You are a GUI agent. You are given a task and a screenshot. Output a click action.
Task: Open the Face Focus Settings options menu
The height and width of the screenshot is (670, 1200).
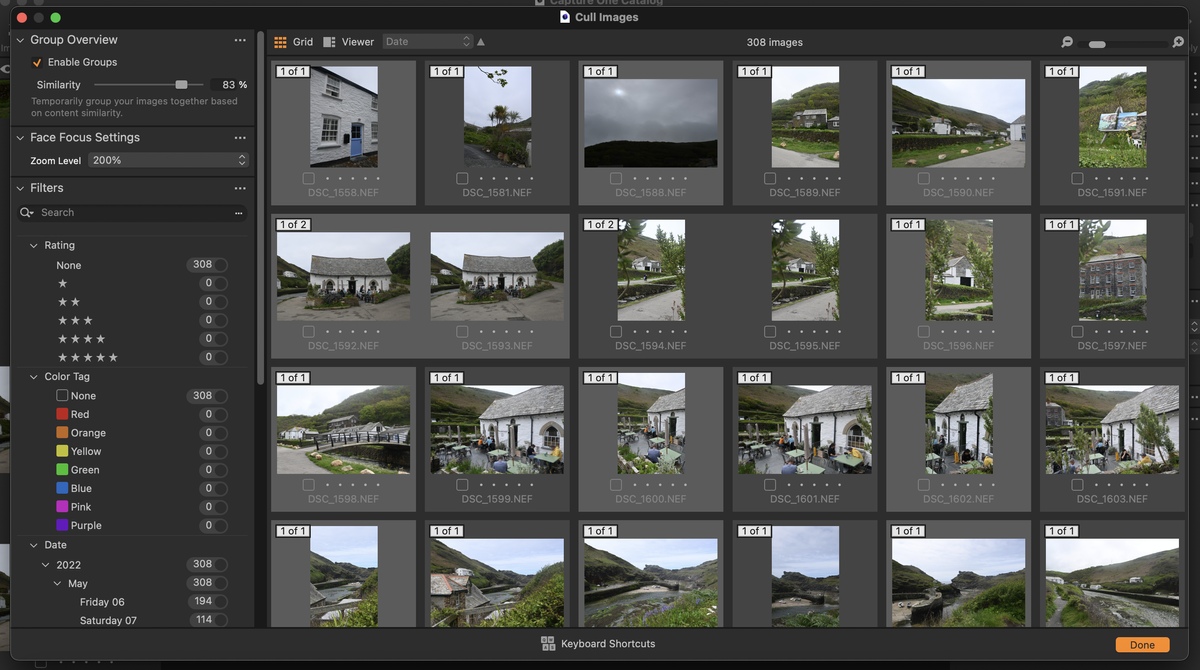240,137
